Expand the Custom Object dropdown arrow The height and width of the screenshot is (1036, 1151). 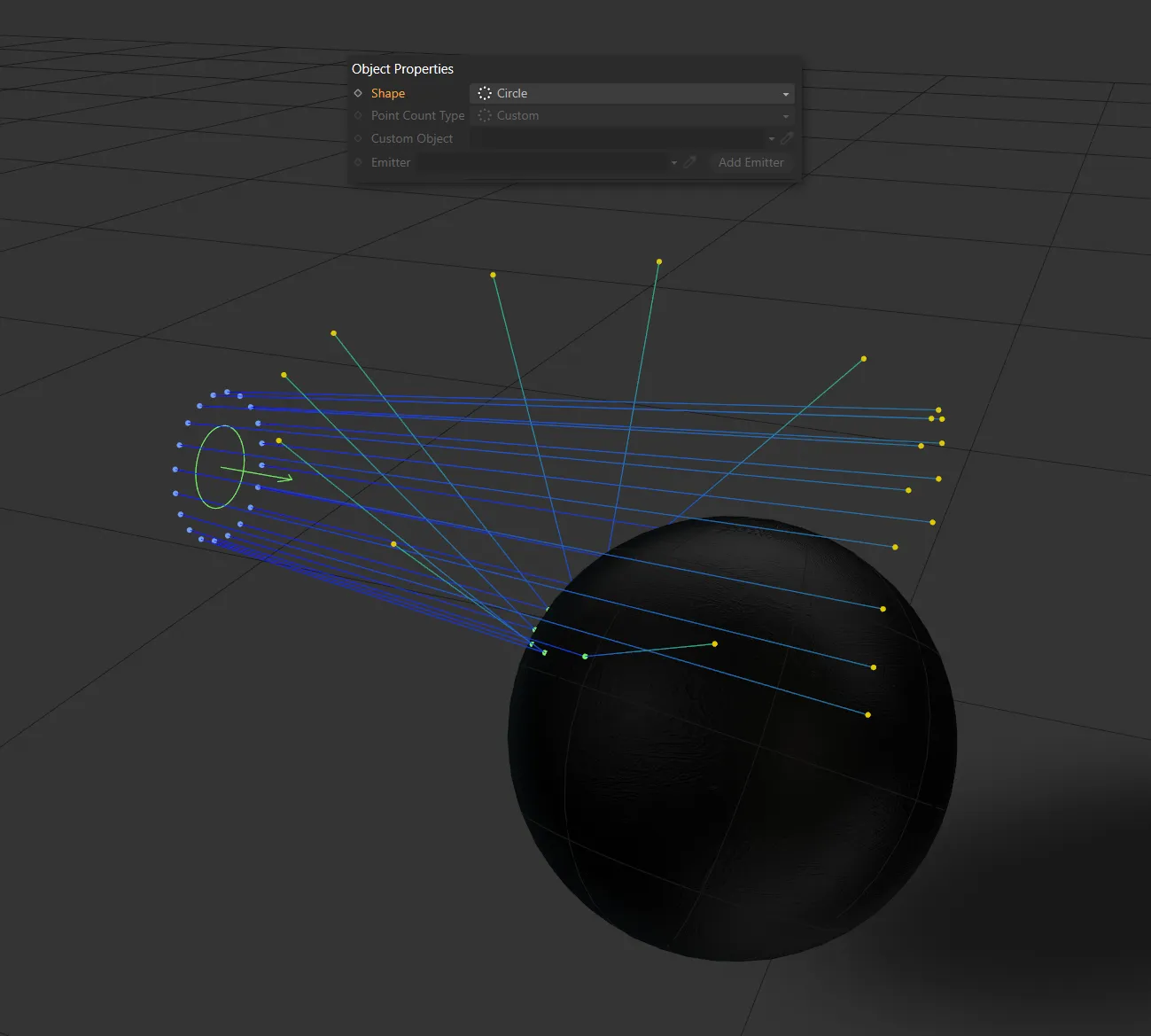772,138
